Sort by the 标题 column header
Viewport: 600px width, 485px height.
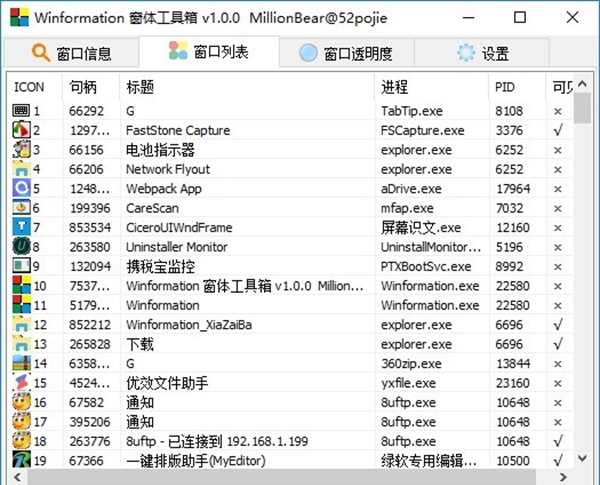(247, 87)
